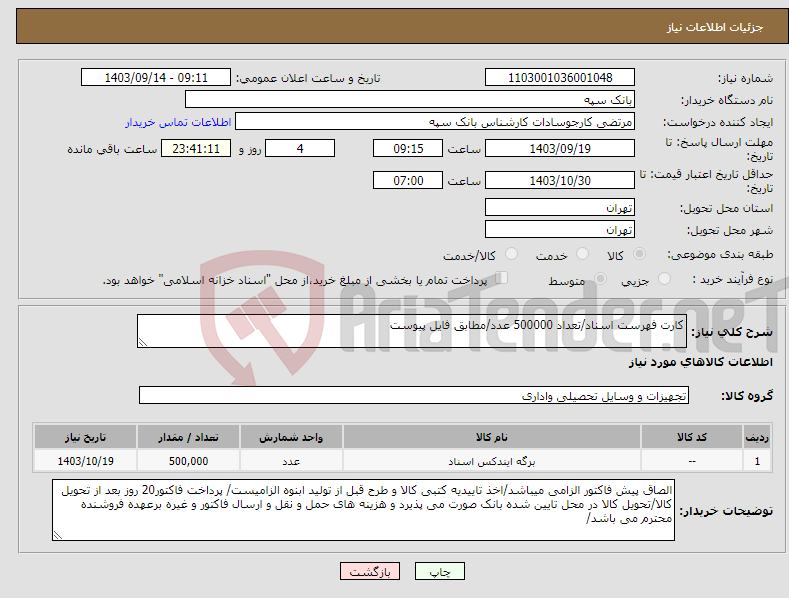Click the عدد unit cell

291,461
